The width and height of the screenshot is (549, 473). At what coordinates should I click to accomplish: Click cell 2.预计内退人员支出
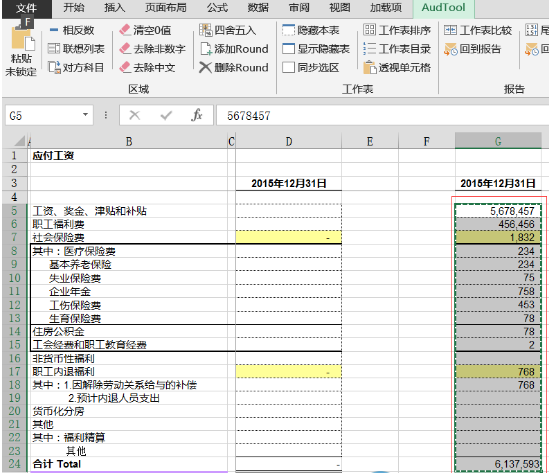pyautogui.click(x=128, y=398)
